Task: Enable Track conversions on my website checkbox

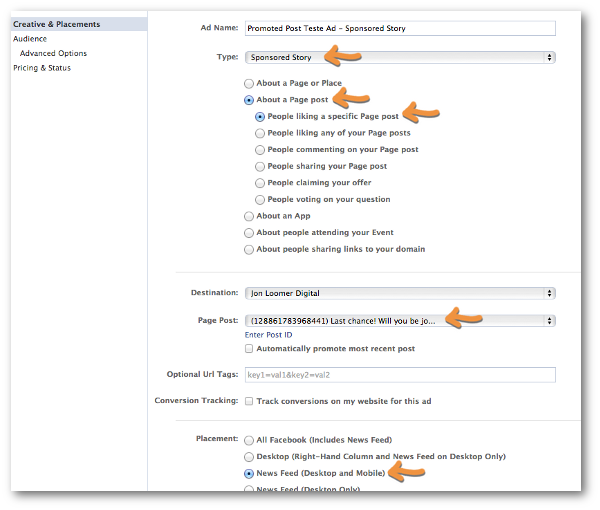Action: [x=249, y=401]
